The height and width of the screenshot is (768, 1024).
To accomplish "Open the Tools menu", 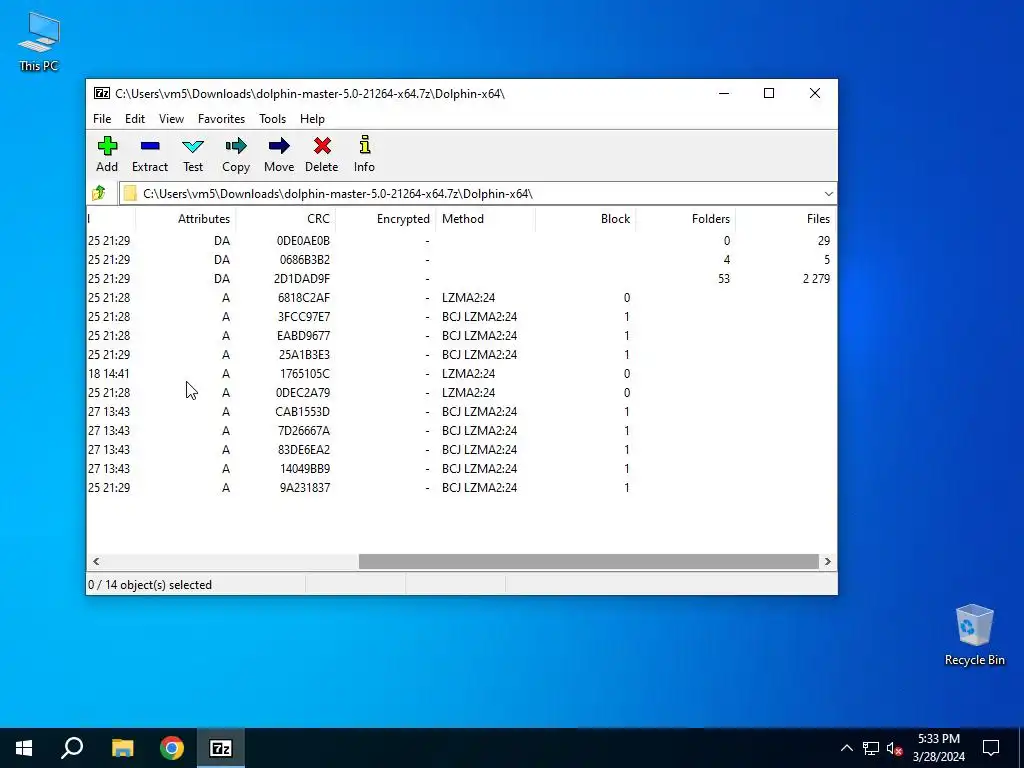I will click(272, 119).
